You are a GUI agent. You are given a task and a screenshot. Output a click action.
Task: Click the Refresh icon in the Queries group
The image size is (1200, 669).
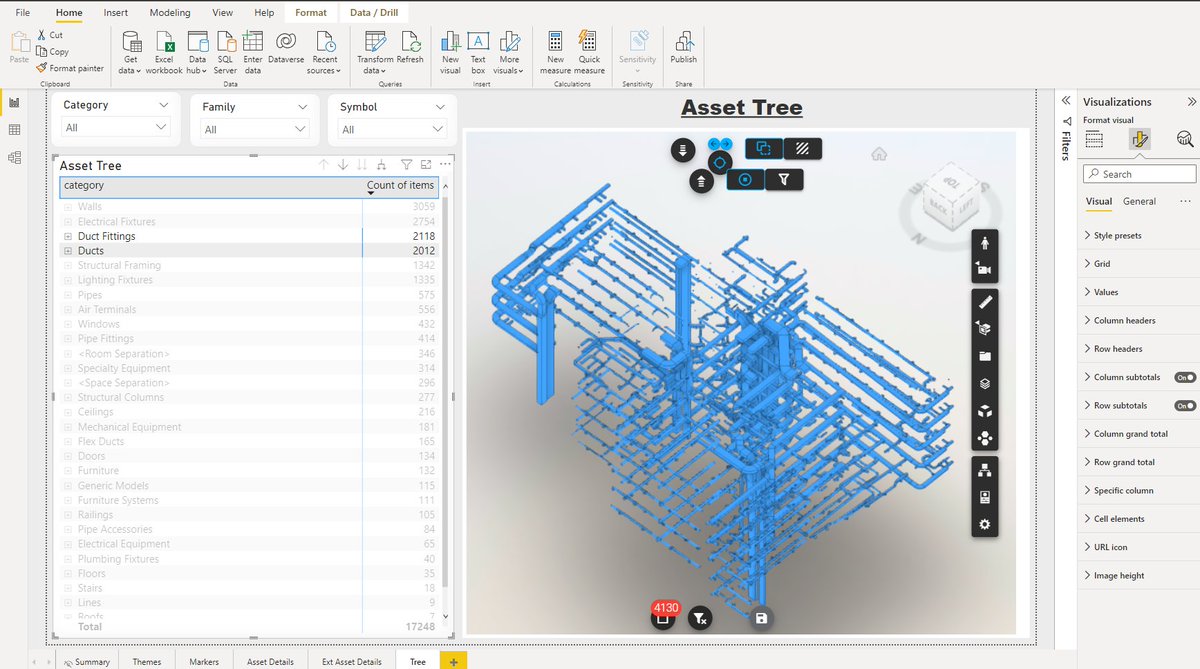click(x=410, y=48)
